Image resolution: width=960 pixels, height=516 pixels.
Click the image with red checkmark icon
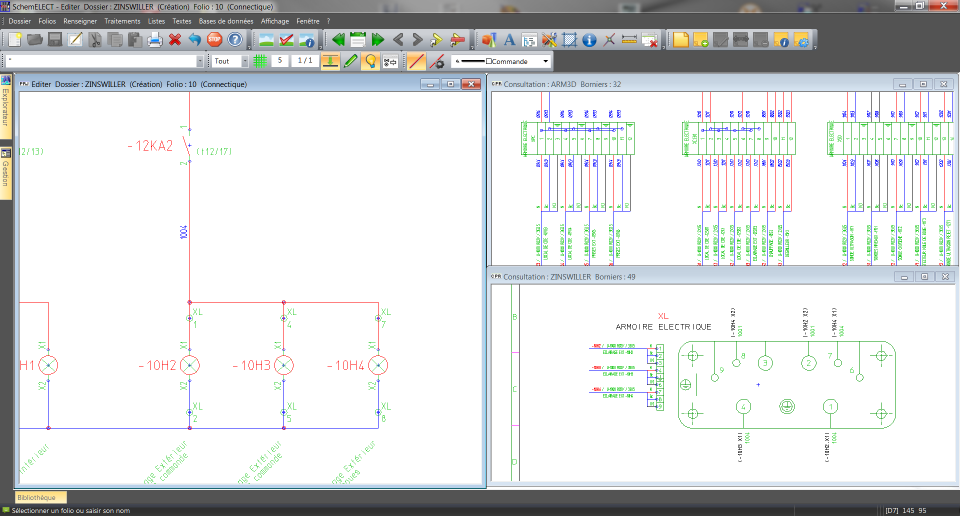[x=286, y=40]
